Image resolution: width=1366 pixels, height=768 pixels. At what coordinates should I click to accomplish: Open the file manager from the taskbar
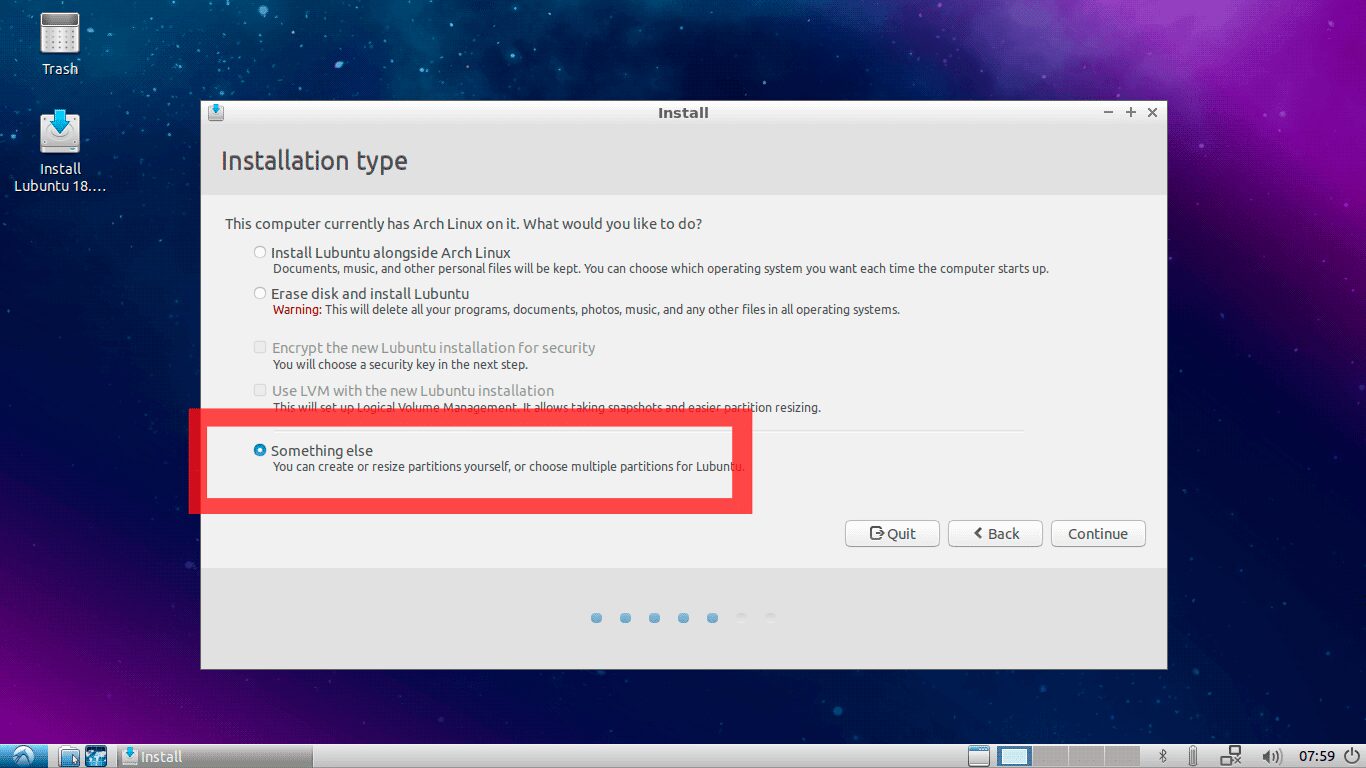click(x=67, y=756)
